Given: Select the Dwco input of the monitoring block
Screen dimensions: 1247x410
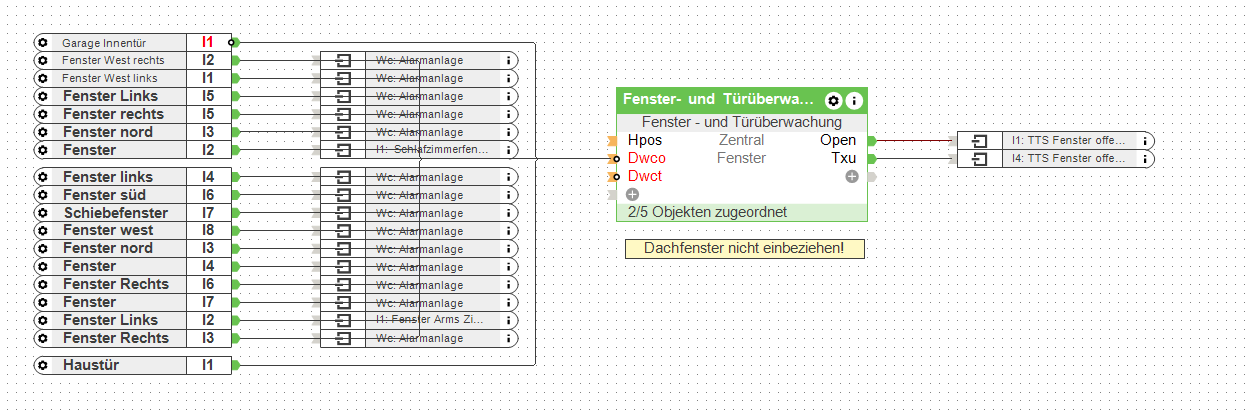Looking at the screenshot, I should pyautogui.click(x=646, y=158).
